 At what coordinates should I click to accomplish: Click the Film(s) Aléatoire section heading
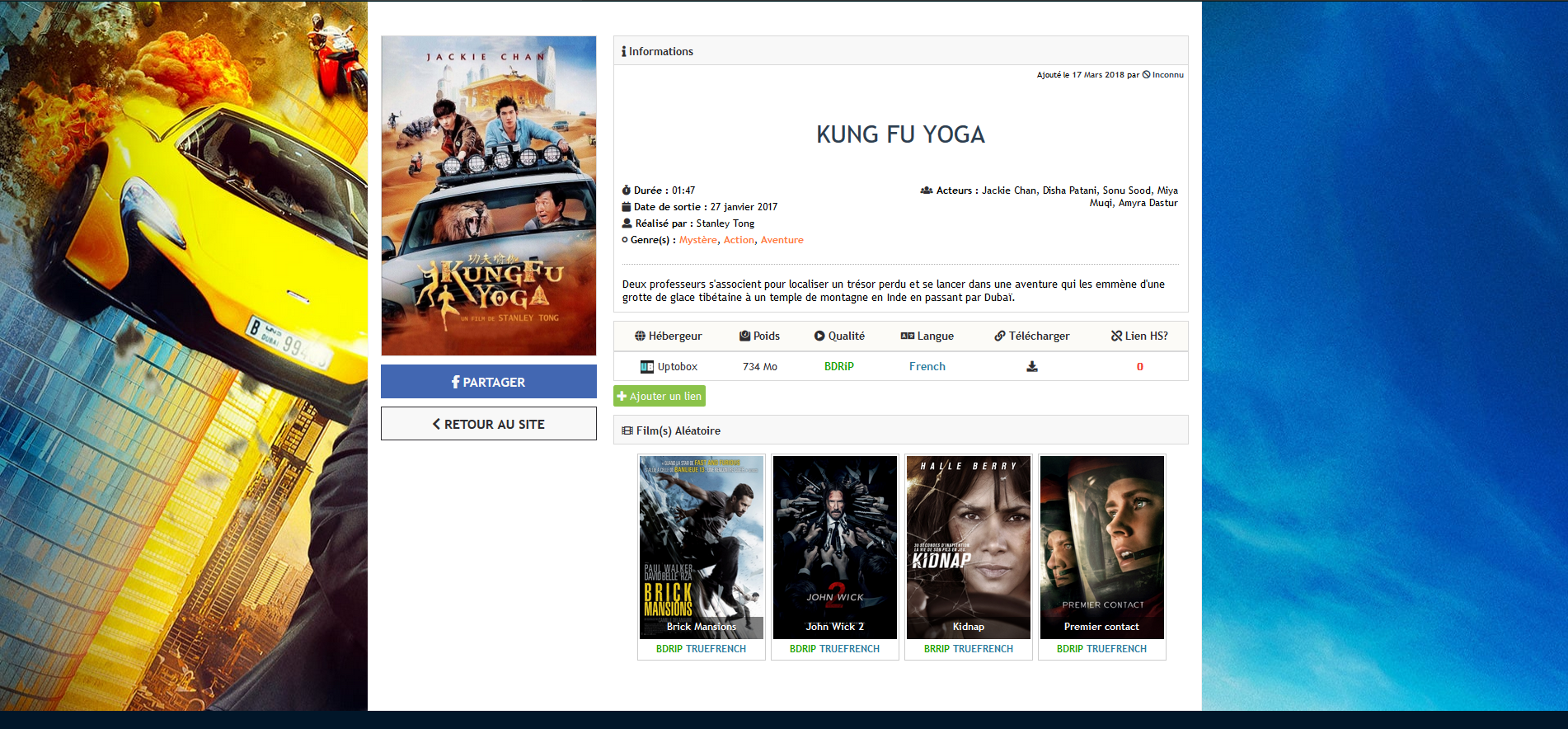pyautogui.click(x=678, y=430)
